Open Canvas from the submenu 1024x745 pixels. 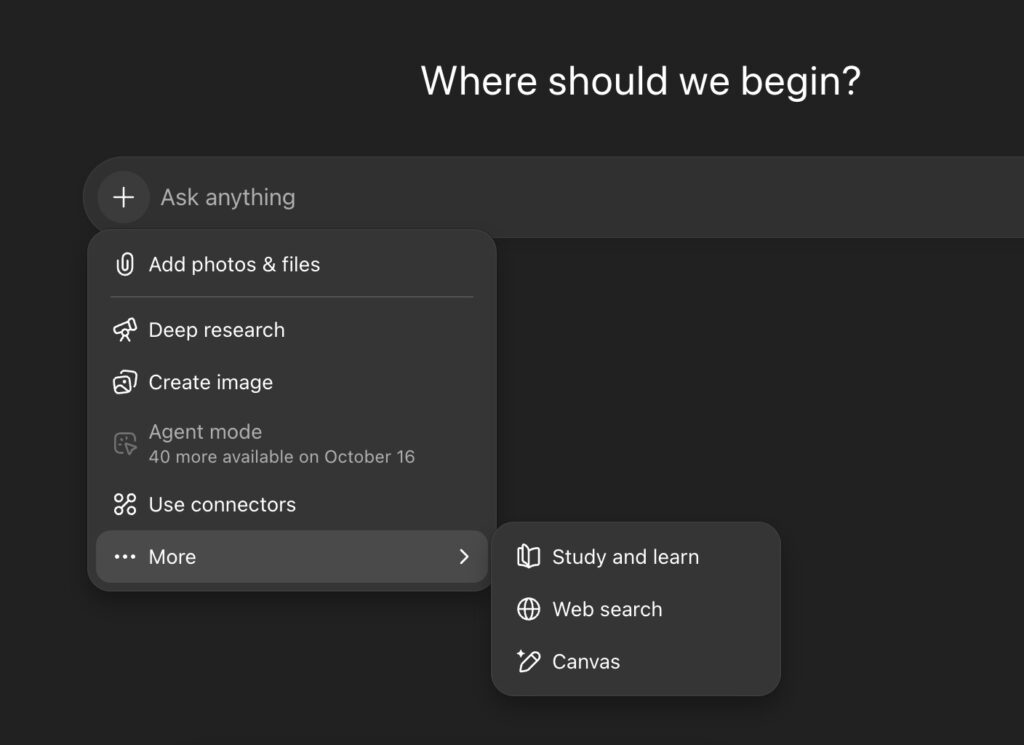pos(586,661)
